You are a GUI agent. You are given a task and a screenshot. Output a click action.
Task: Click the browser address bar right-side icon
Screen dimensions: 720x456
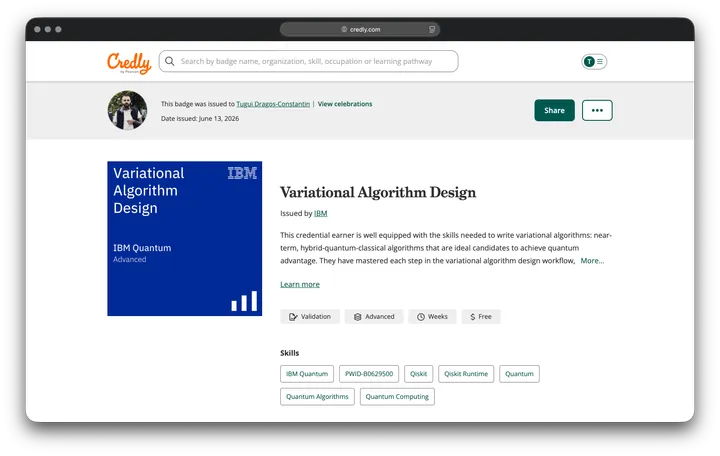(x=432, y=29)
